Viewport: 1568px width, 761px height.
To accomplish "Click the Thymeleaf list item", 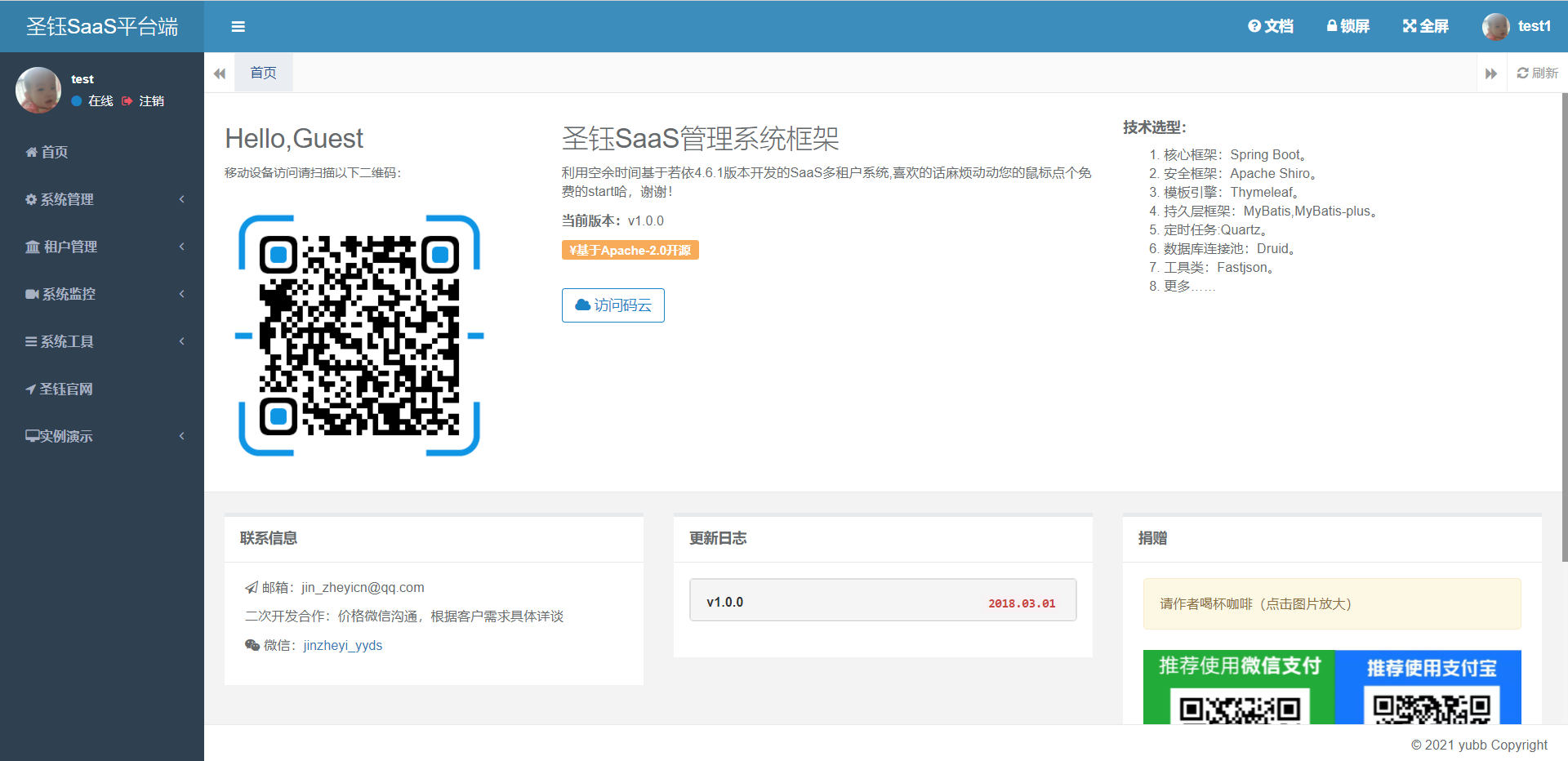I will pos(1232,192).
